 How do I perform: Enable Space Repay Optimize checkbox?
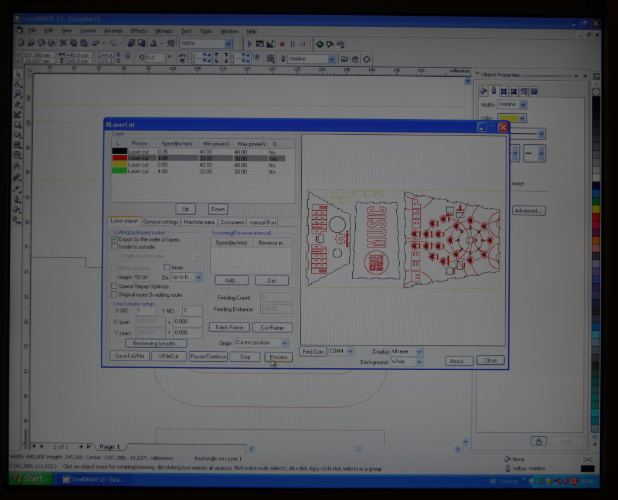click(114, 286)
